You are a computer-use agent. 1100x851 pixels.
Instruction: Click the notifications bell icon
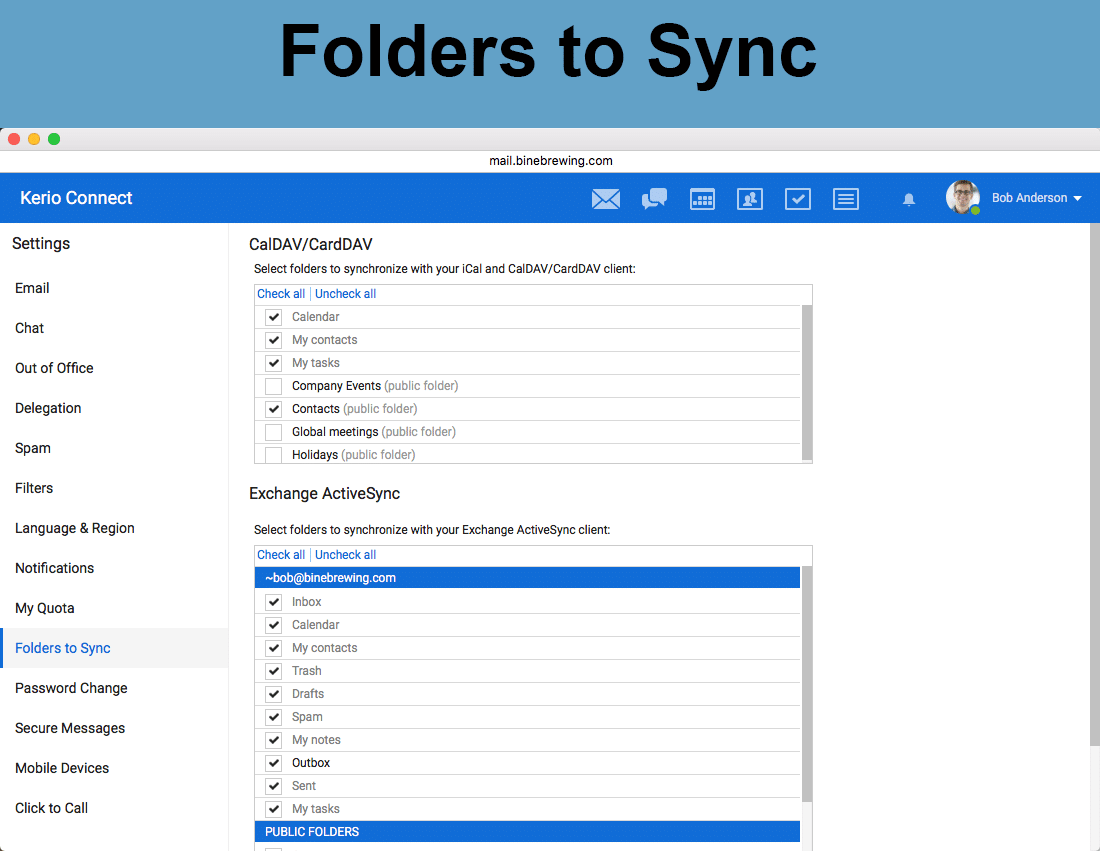click(908, 199)
